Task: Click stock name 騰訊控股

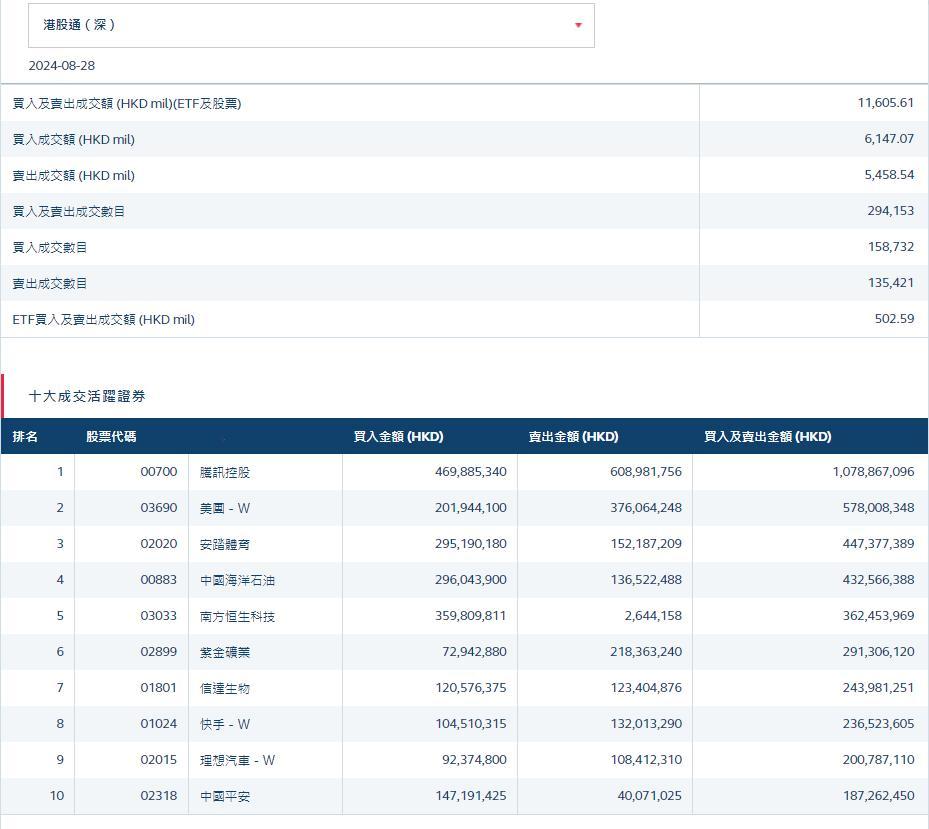Action: (225, 472)
